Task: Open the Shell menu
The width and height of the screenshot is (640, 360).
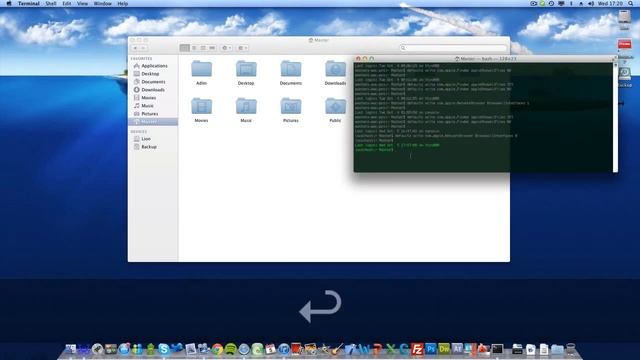Action: coord(51,4)
